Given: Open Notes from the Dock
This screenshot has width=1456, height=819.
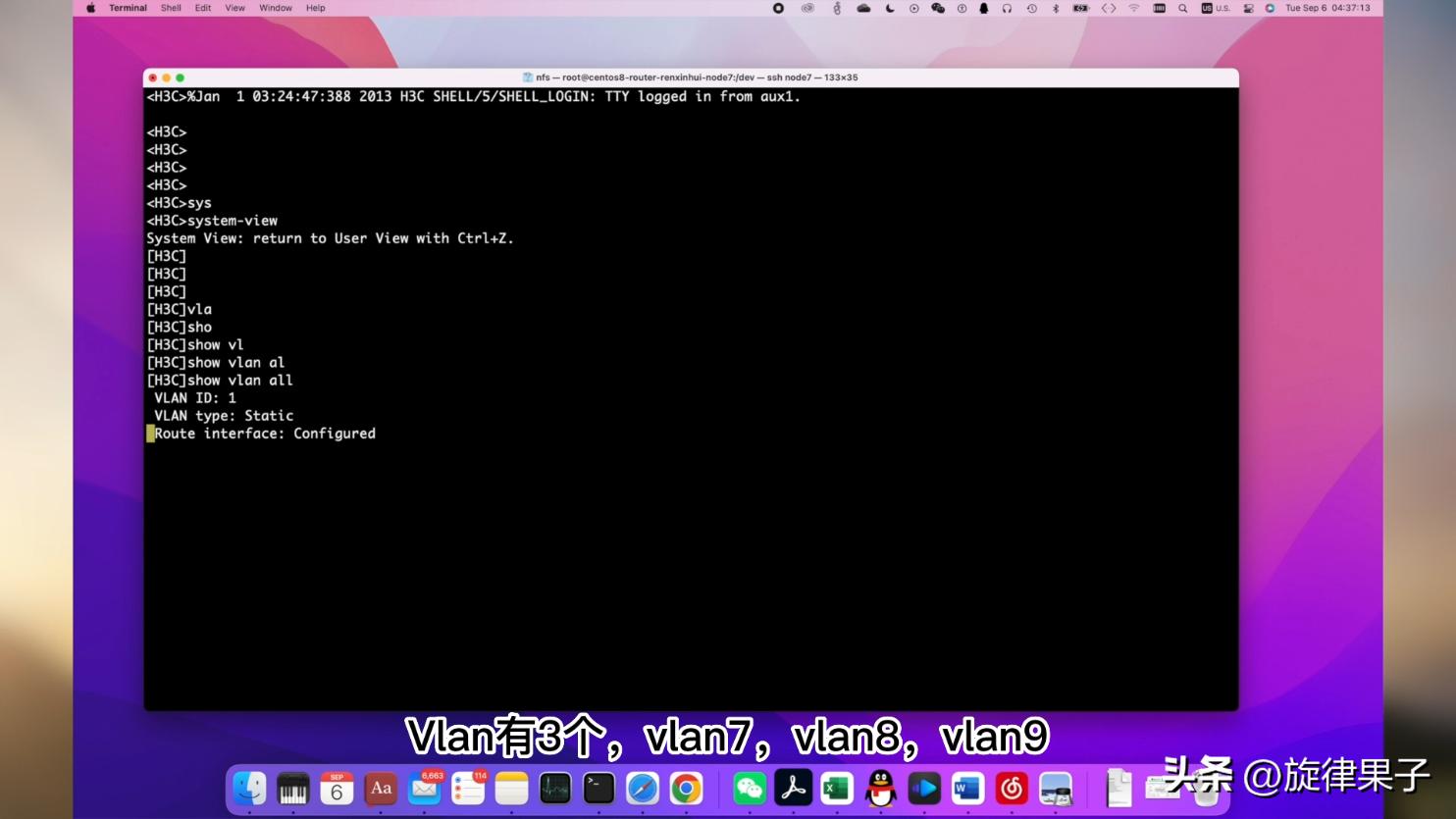Looking at the screenshot, I should 511,788.
